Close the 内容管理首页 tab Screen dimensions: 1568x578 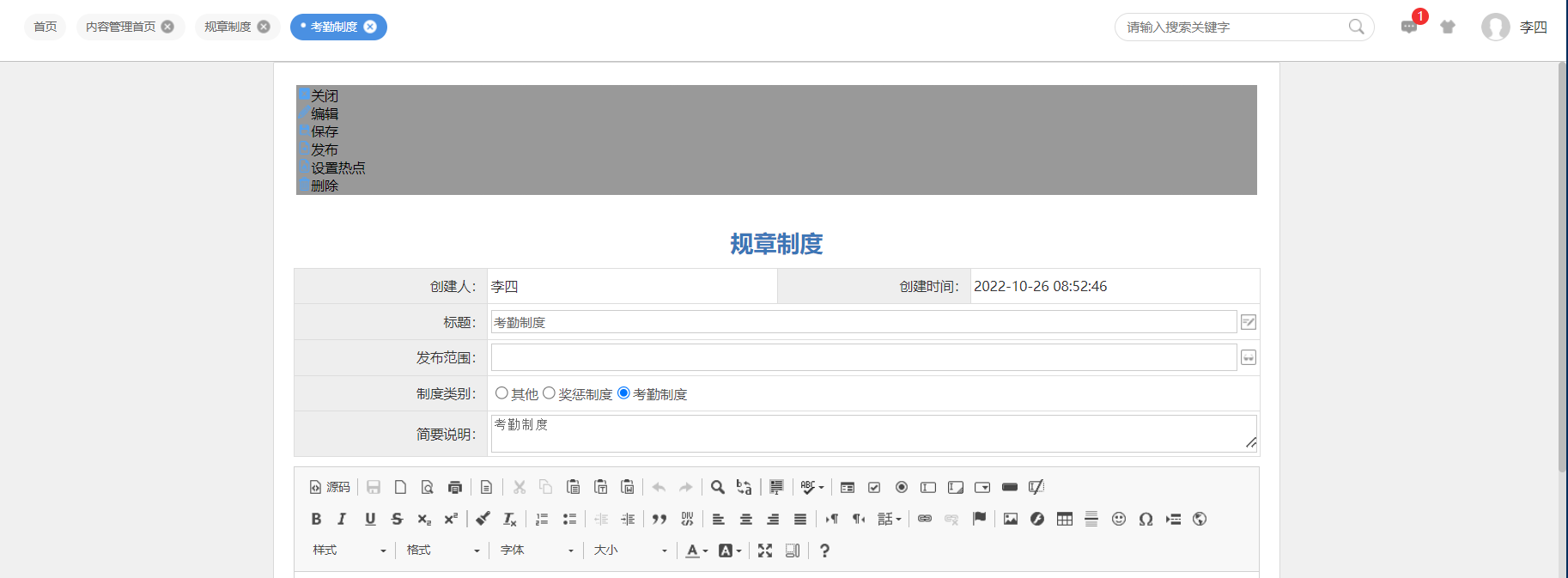[167, 27]
